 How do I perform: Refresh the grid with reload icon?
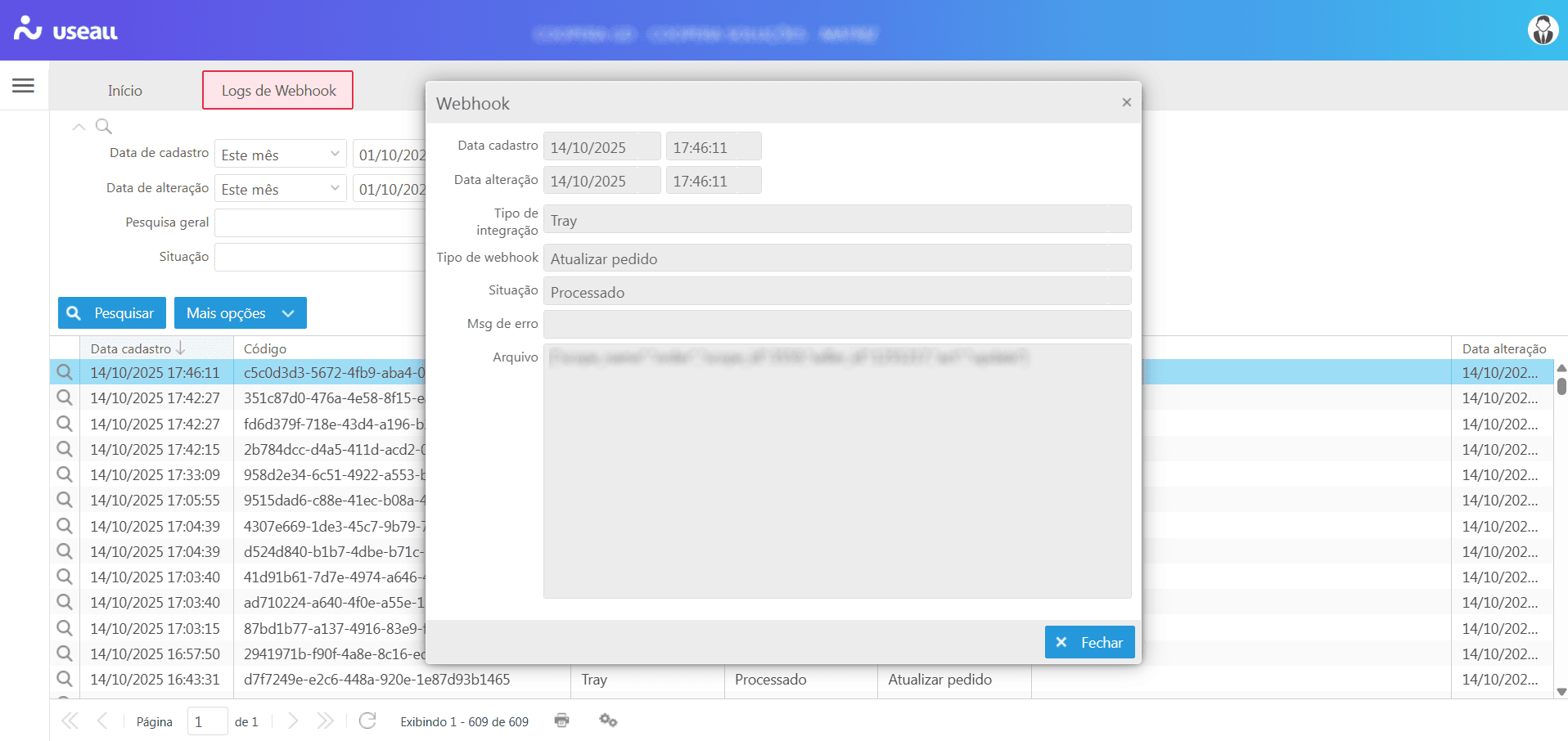[x=367, y=721]
